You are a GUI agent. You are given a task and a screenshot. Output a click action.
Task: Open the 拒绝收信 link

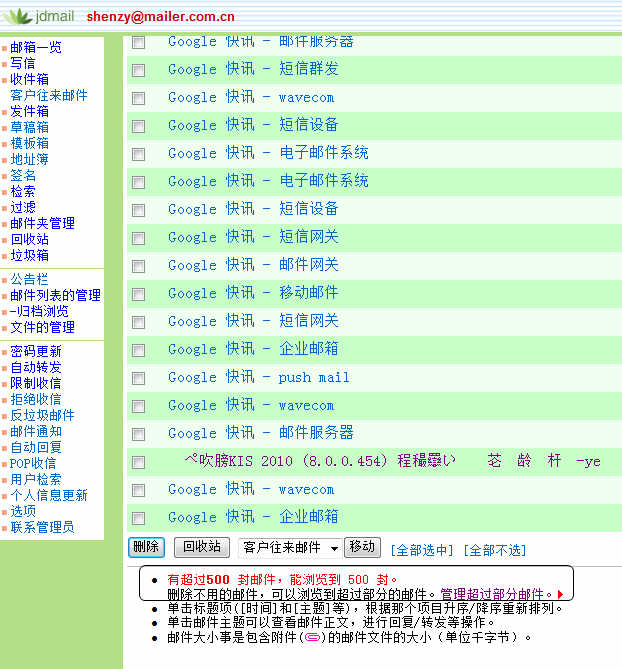[x=36, y=399]
